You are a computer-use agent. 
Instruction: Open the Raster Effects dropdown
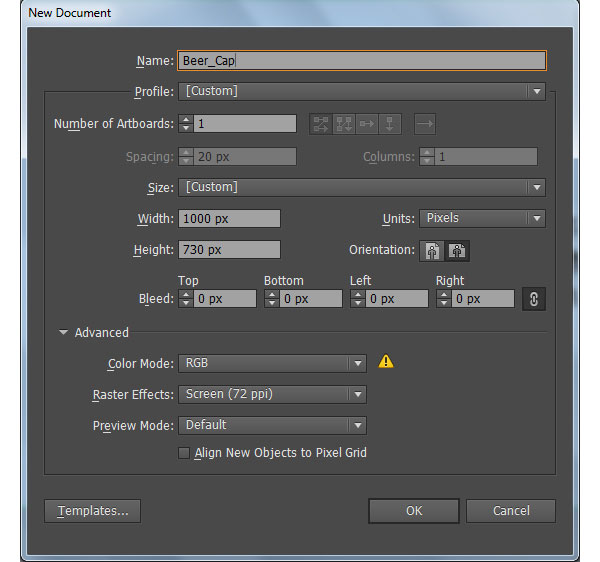(x=272, y=394)
